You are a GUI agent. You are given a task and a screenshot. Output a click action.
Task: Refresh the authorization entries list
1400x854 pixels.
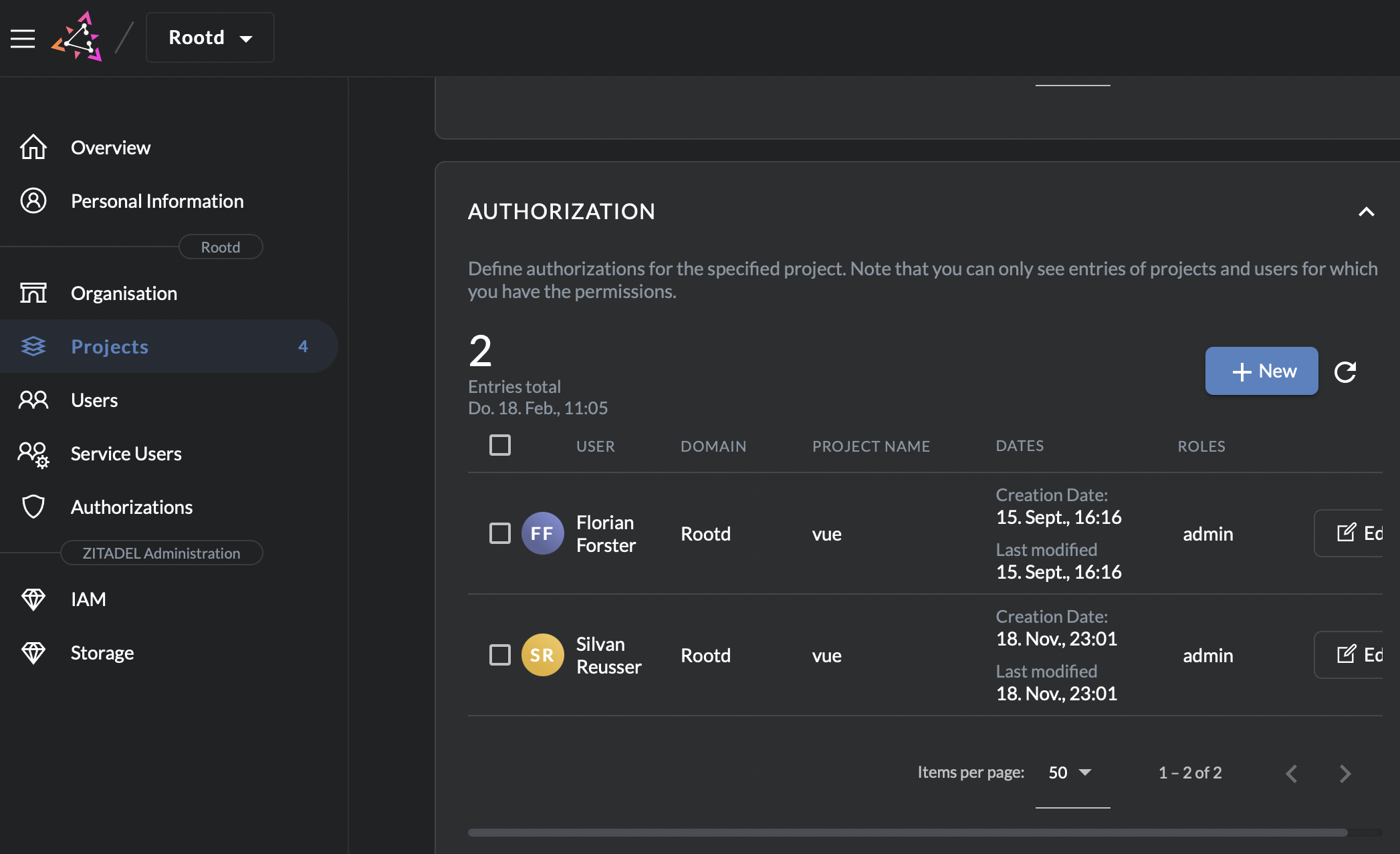pyautogui.click(x=1345, y=372)
